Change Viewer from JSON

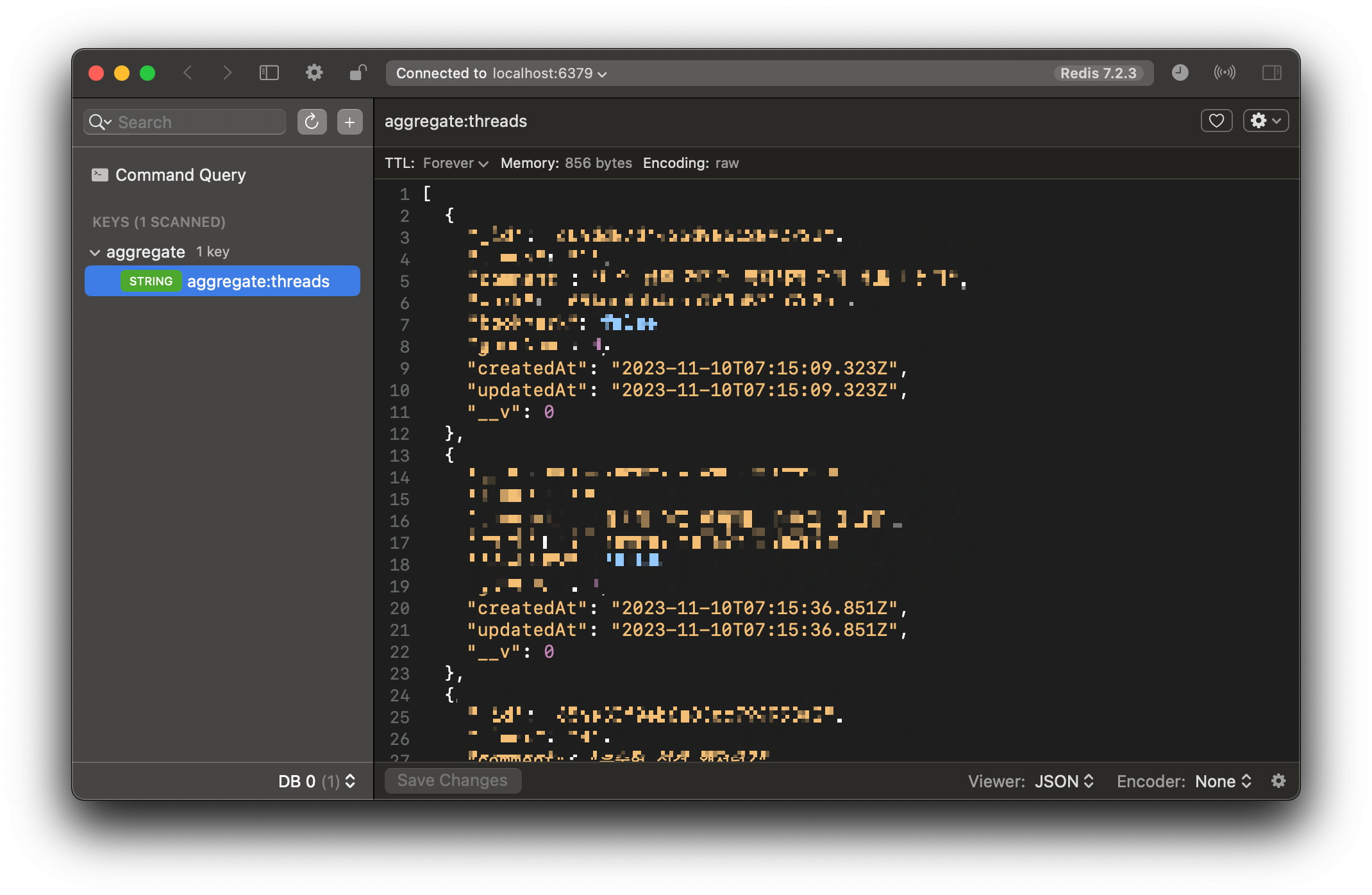tap(1064, 781)
